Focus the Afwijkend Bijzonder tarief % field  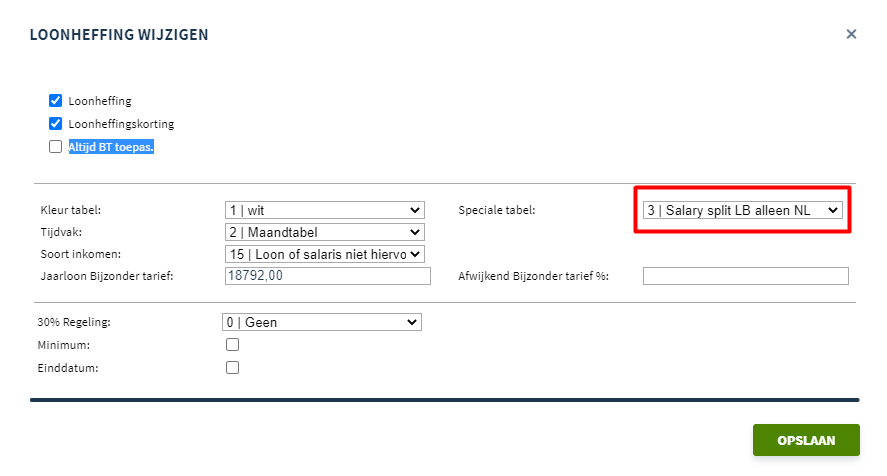point(746,276)
